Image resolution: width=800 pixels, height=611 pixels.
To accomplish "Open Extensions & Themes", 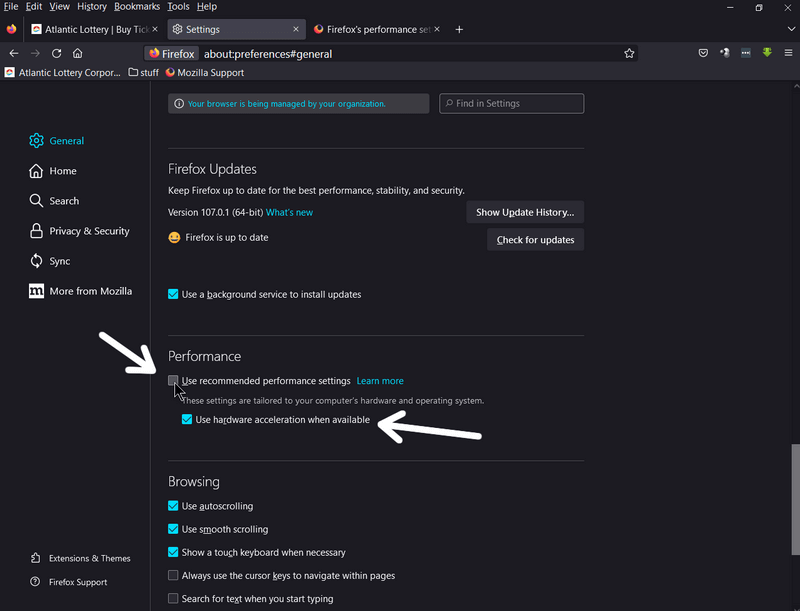I will pyautogui.click(x=80, y=558).
